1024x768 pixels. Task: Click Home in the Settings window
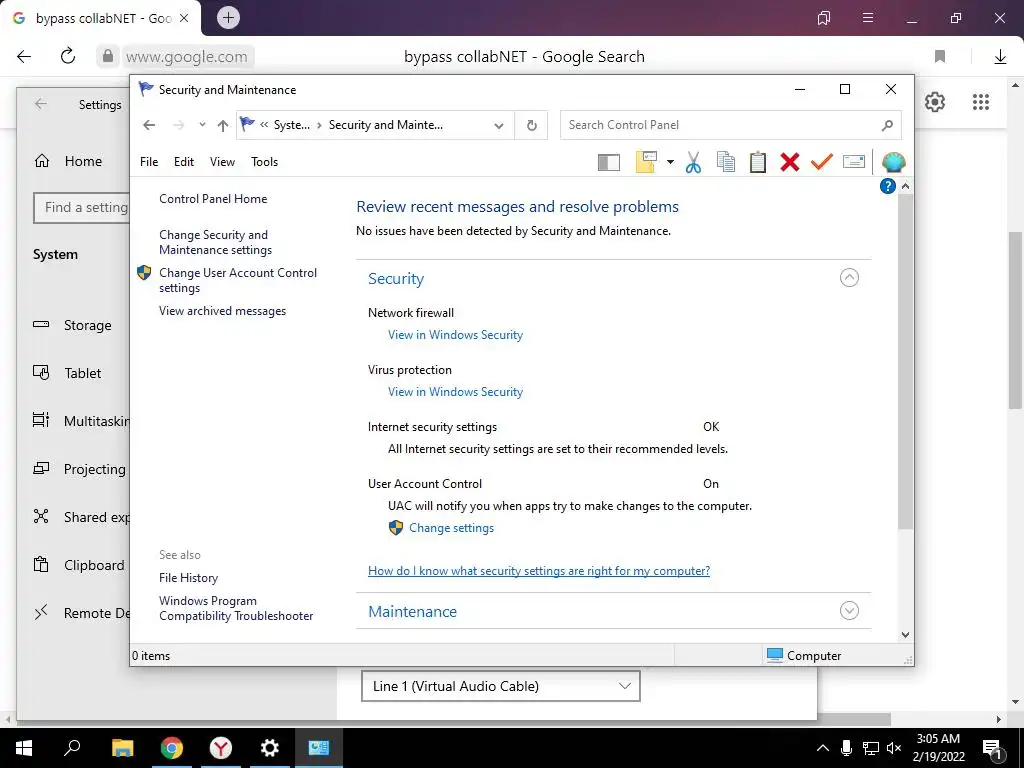pyautogui.click(x=83, y=161)
